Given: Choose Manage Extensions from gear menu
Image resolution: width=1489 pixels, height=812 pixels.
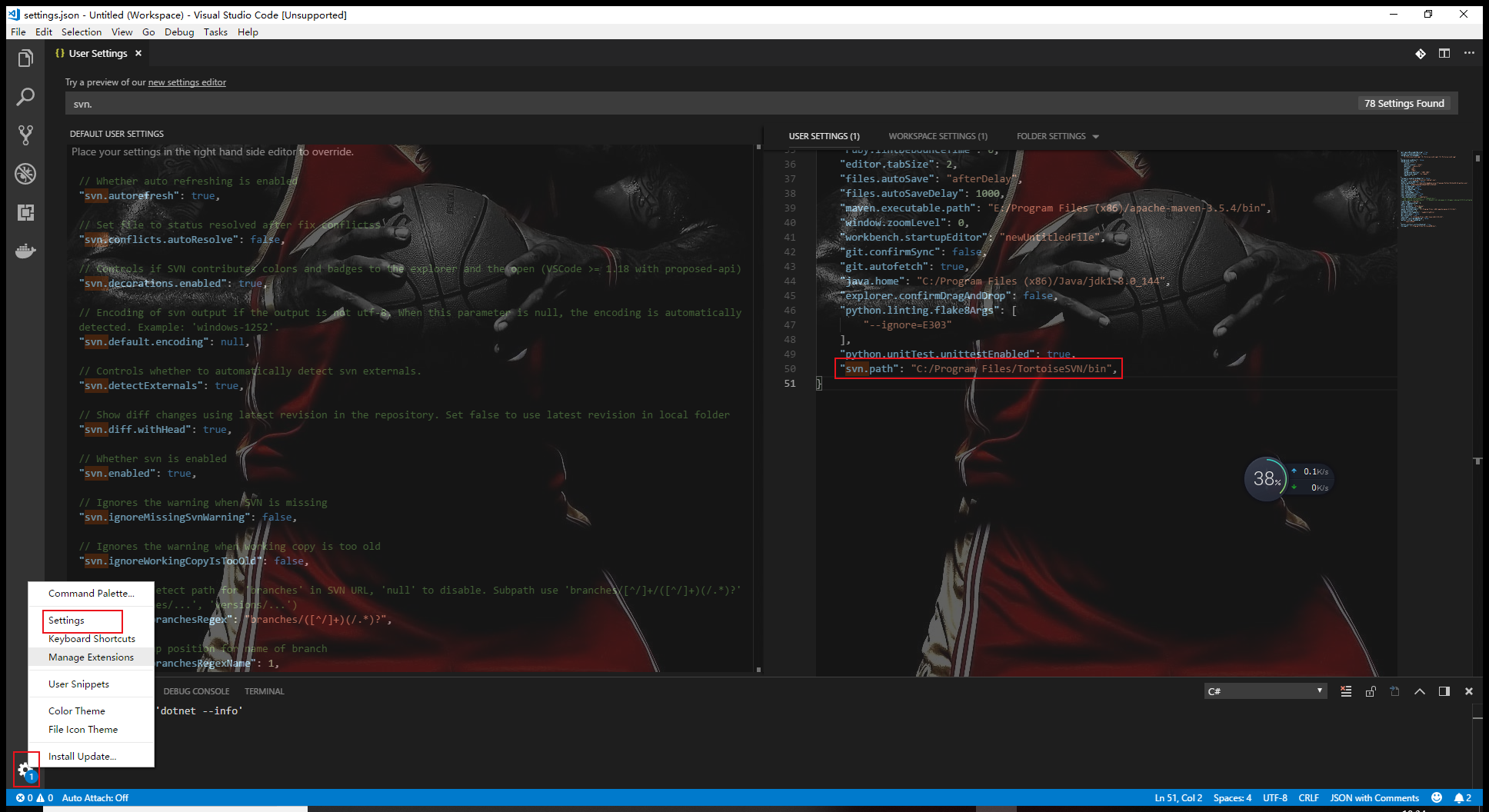Looking at the screenshot, I should point(91,657).
